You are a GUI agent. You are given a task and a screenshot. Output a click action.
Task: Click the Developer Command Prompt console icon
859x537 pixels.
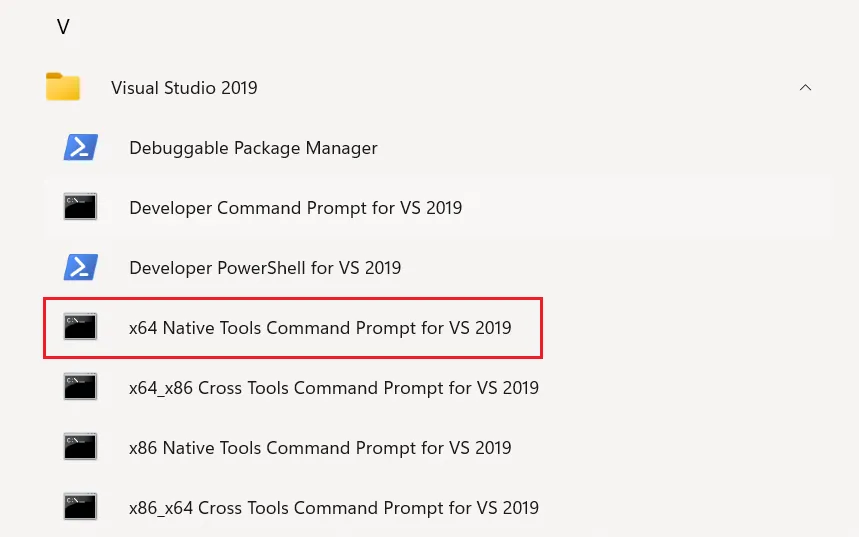(81, 207)
